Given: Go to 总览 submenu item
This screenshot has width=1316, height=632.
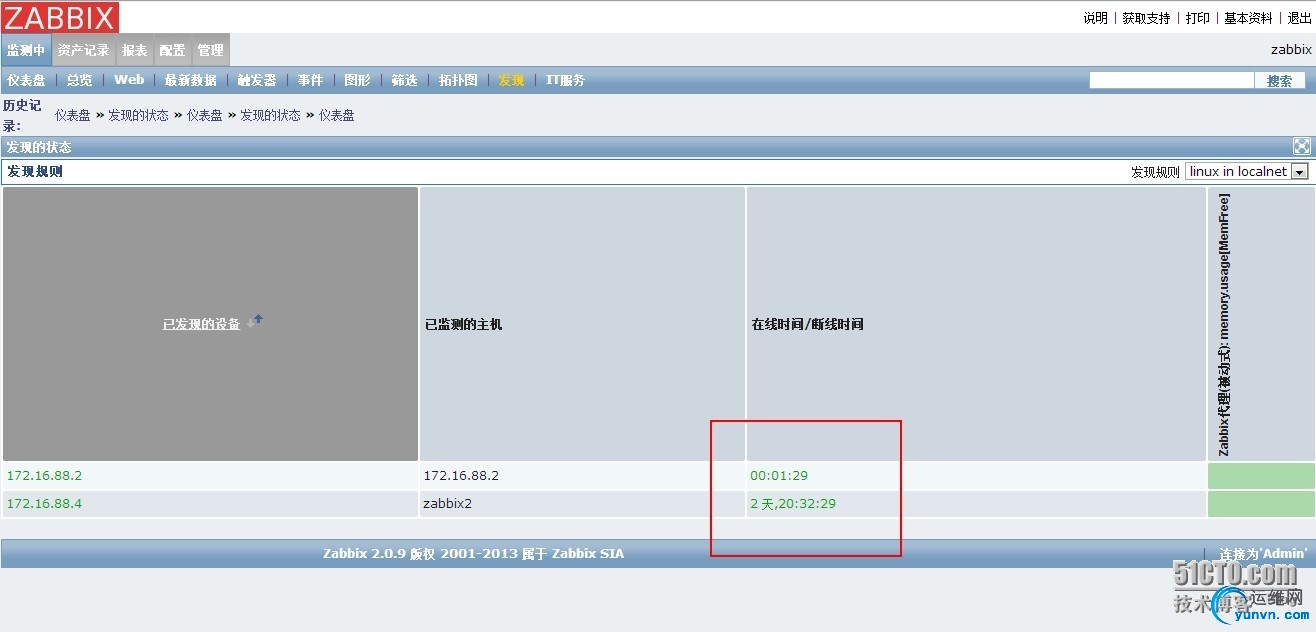Looking at the screenshot, I should pos(80,81).
